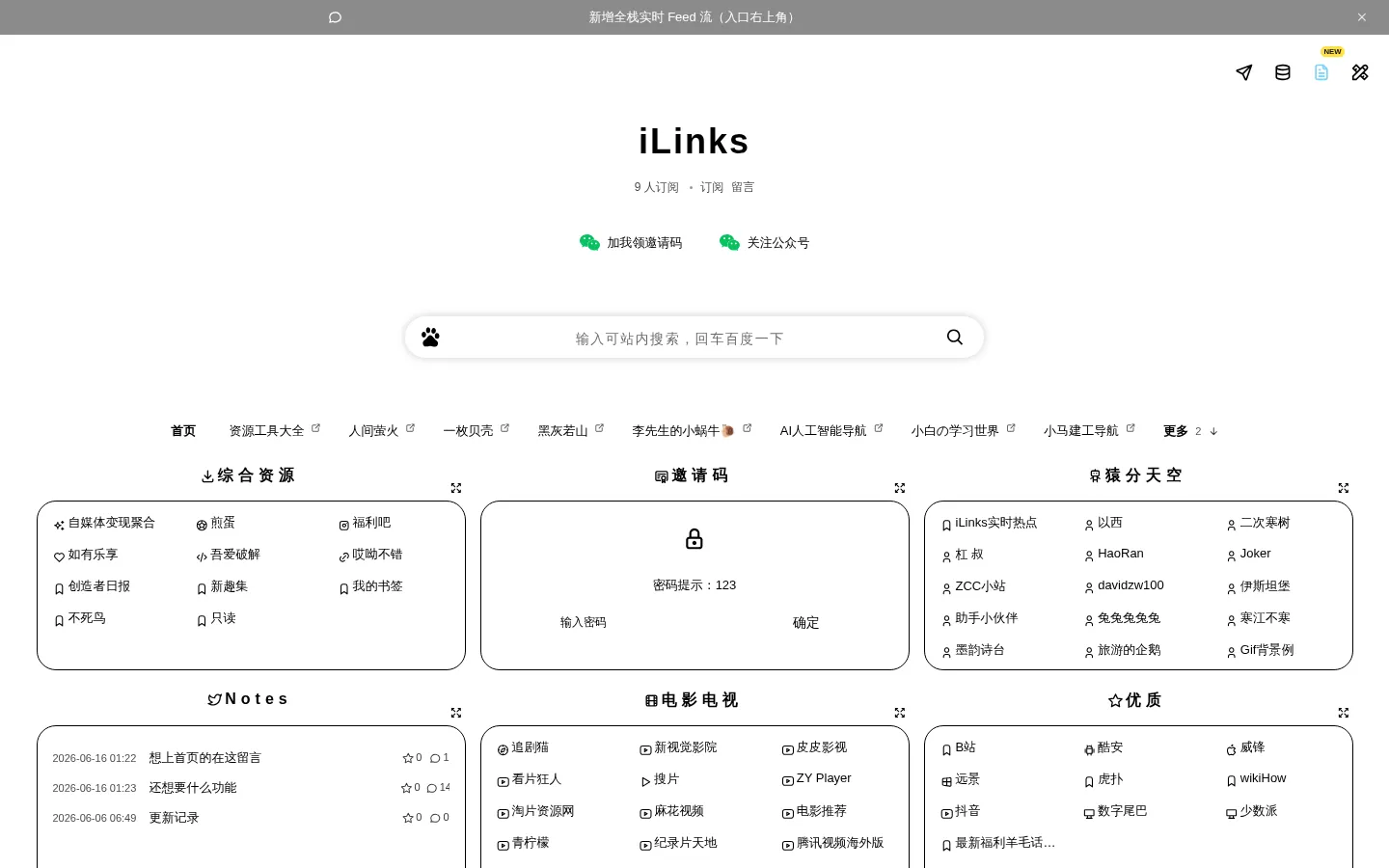Open note 想上首页的在这留言
Screen dimensions: 1389x868
point(204,758)
